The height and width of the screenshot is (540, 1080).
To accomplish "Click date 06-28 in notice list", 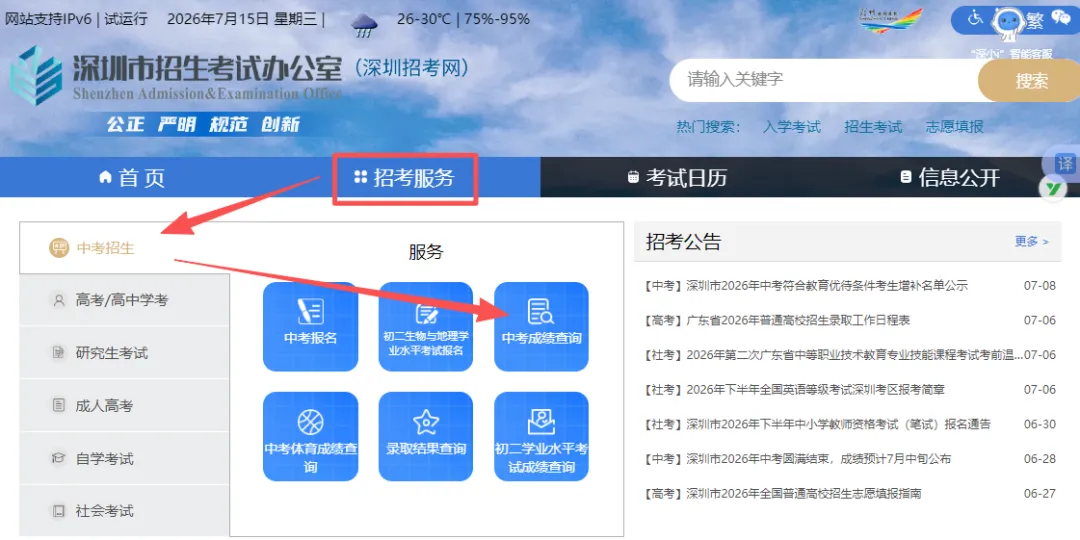I will [x=1040, y=459].
